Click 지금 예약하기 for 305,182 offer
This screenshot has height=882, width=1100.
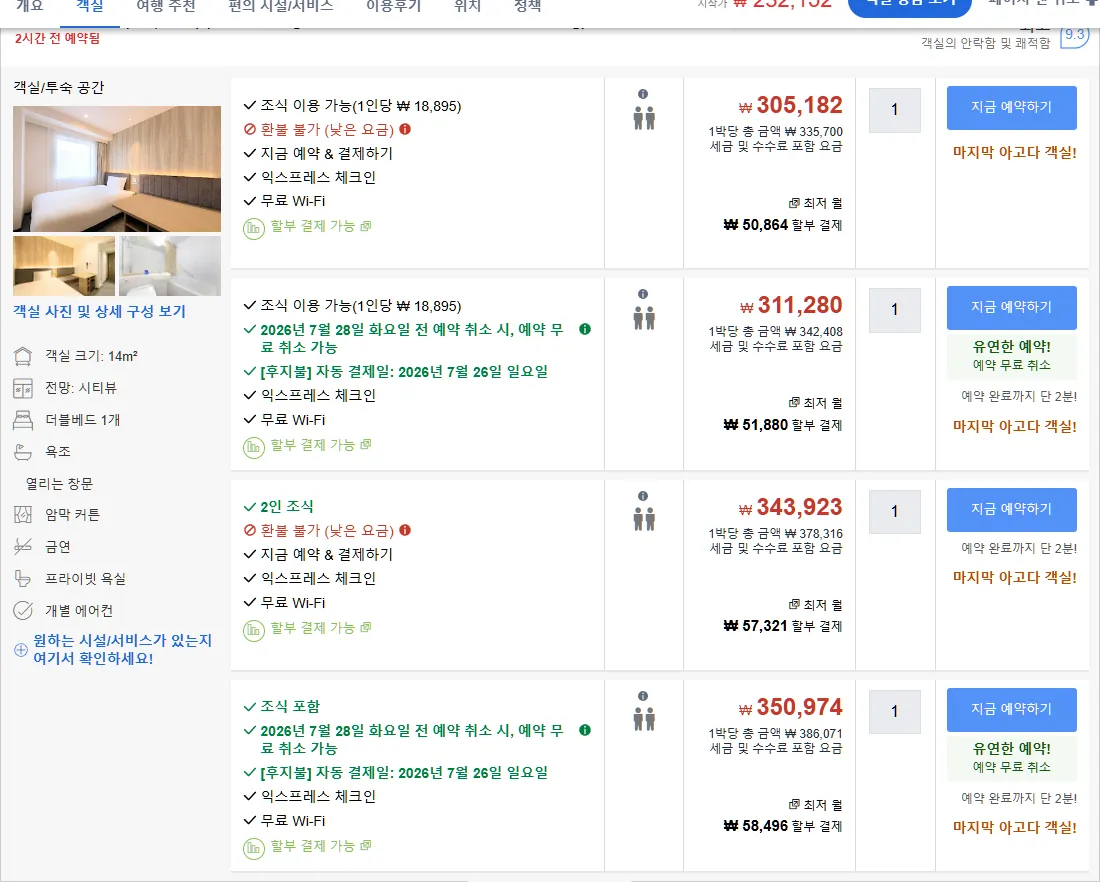[1012, 107]
